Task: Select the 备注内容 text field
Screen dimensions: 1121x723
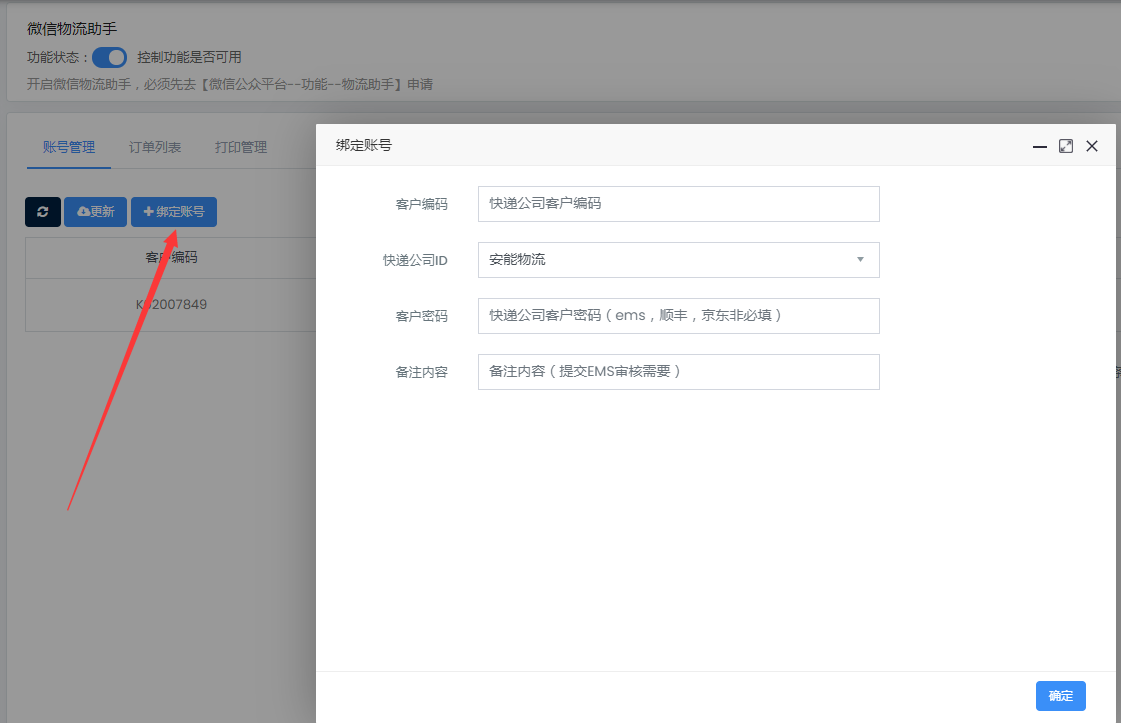Action: (678, 372)
